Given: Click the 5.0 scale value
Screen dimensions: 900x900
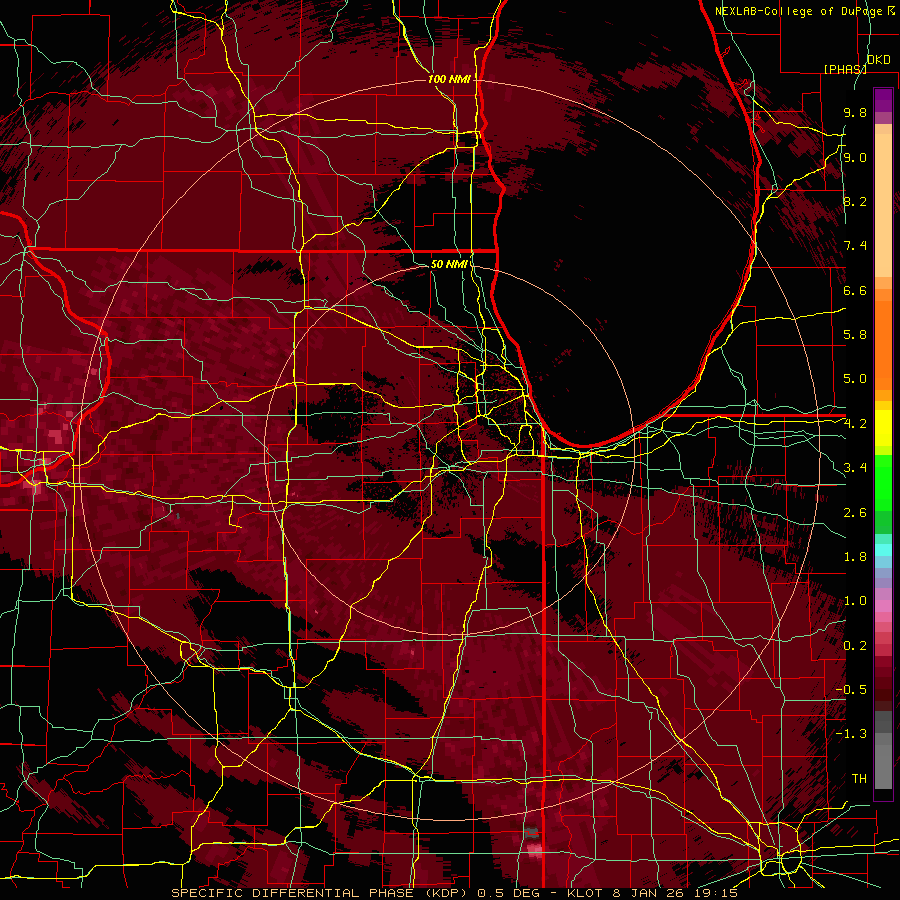Looking at the screenshot, I should coord(855,379).
